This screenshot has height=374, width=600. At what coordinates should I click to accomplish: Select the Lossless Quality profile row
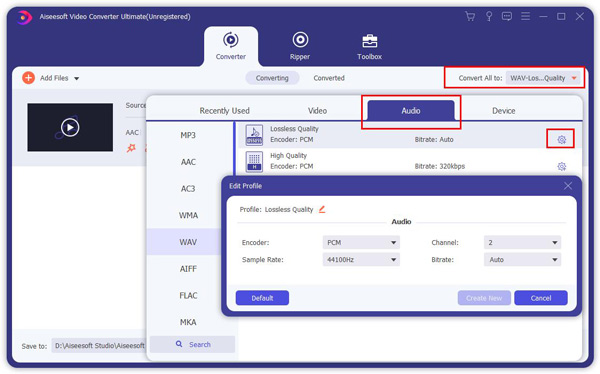click(x=409, y=135)
